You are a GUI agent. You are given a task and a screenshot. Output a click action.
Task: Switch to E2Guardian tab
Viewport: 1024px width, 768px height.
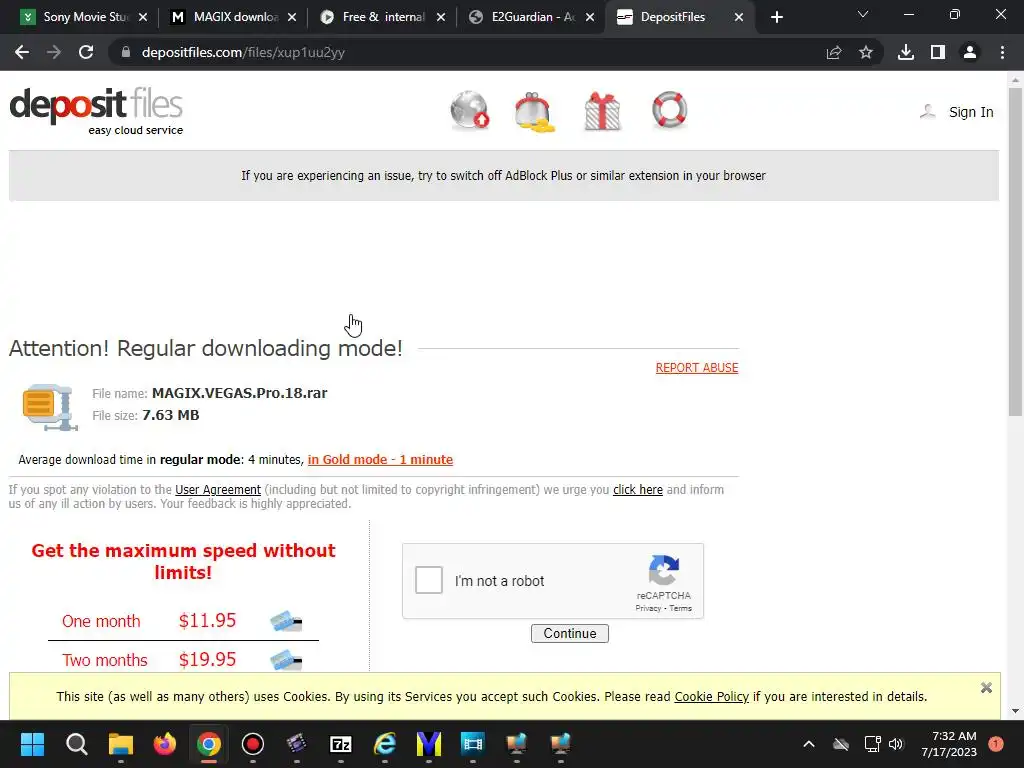[x=532, y=17]
